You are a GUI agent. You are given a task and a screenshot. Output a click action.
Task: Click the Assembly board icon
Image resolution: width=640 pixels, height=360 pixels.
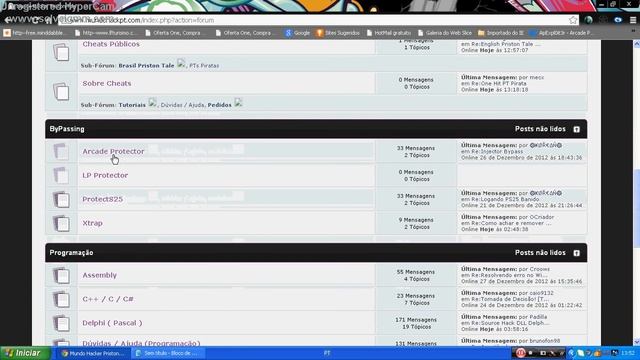(61, 275)
